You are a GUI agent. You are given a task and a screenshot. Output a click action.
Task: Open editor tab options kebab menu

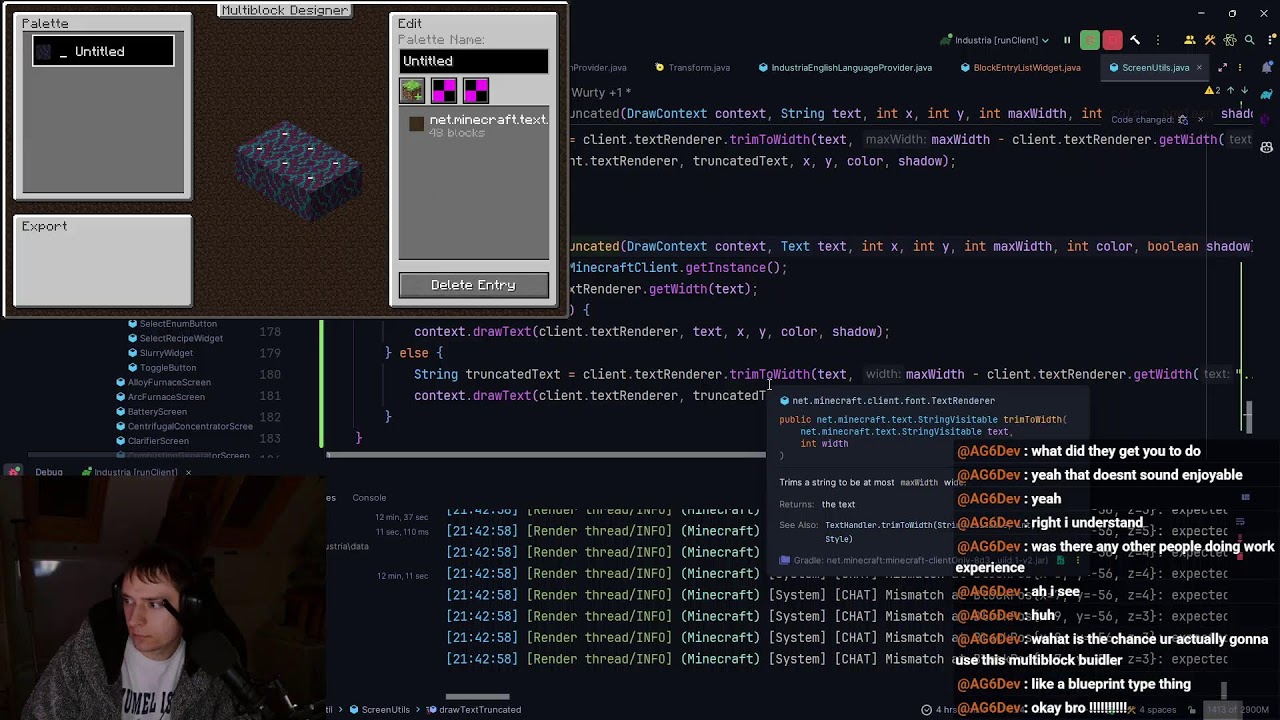click(x=1240, y=67)
